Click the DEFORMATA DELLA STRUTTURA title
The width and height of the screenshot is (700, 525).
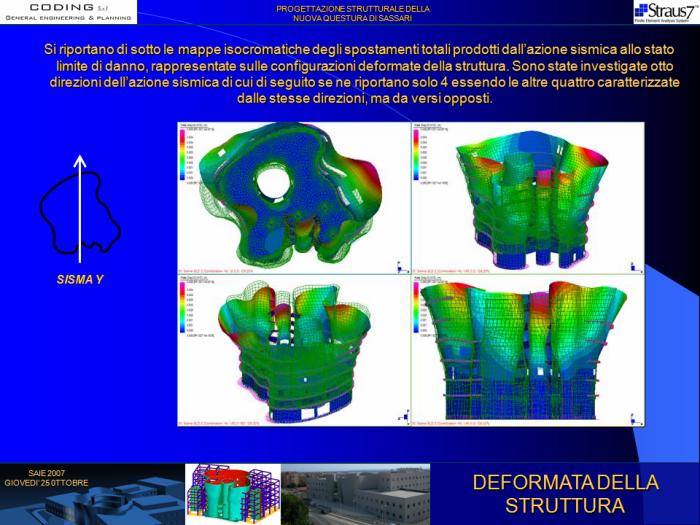coord(565,494)
